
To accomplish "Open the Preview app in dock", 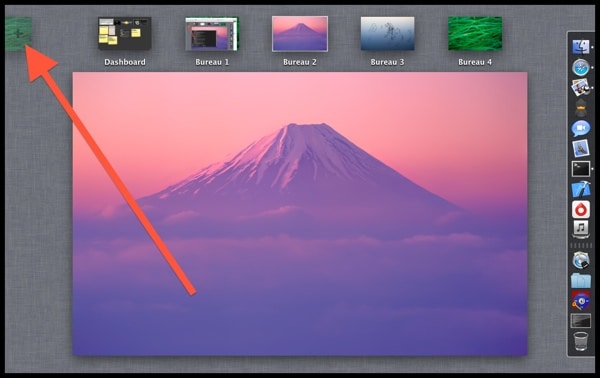I will pos(580,87).
